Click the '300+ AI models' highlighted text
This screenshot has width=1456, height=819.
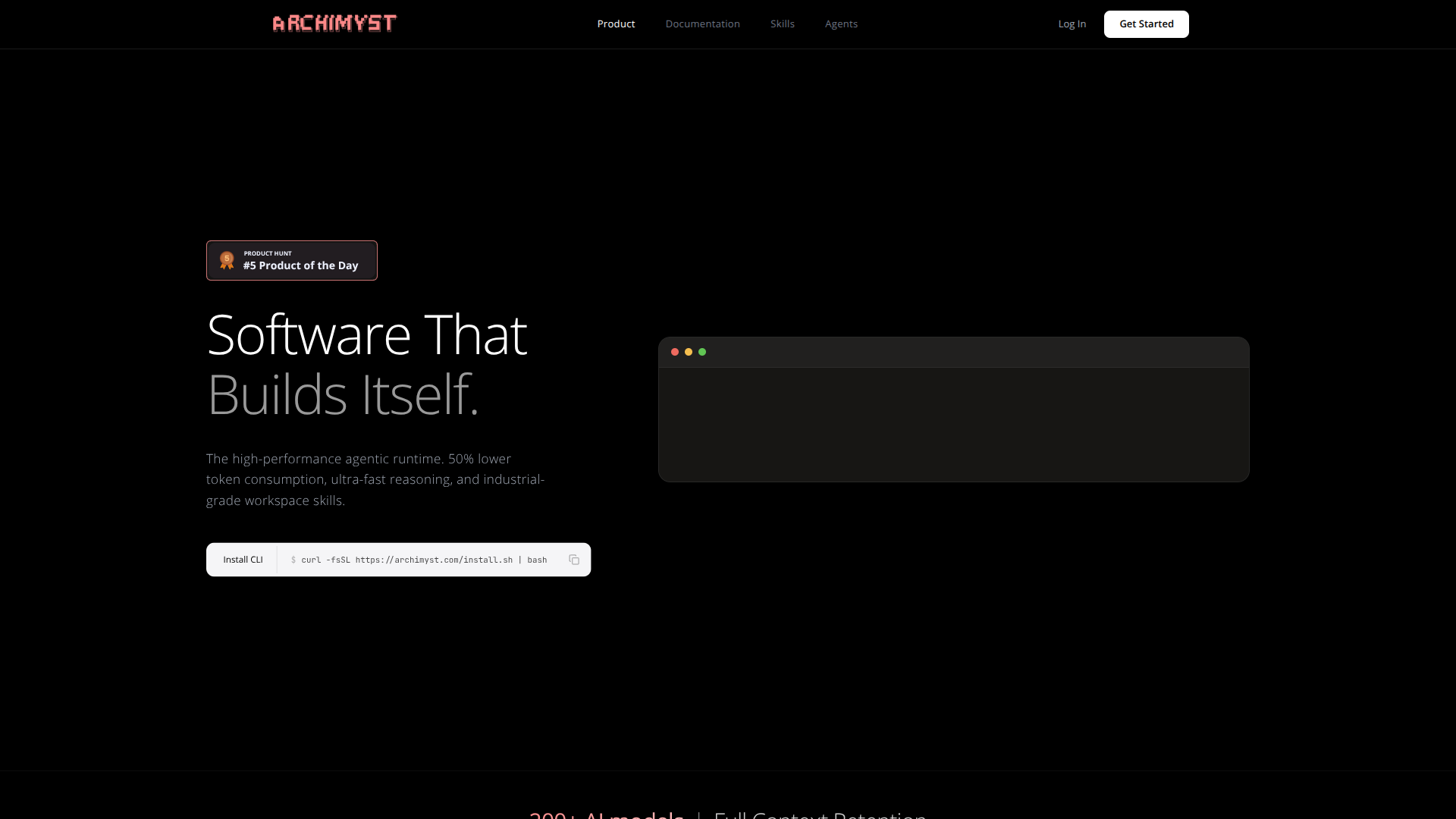605,815
